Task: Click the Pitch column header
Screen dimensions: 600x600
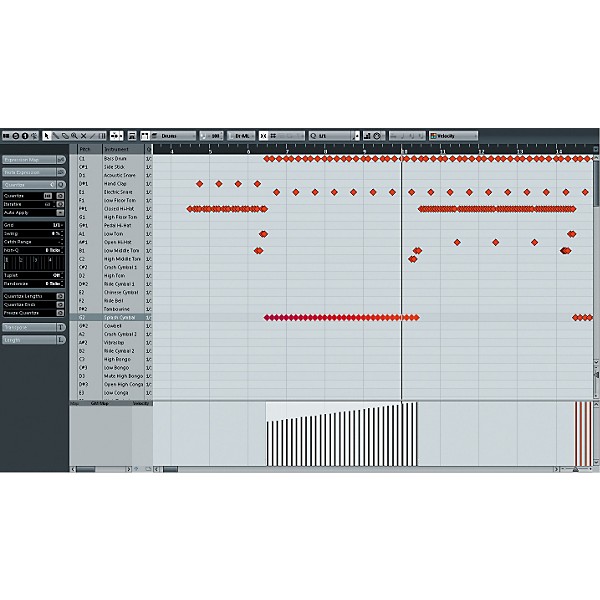Action: (90, 149)
